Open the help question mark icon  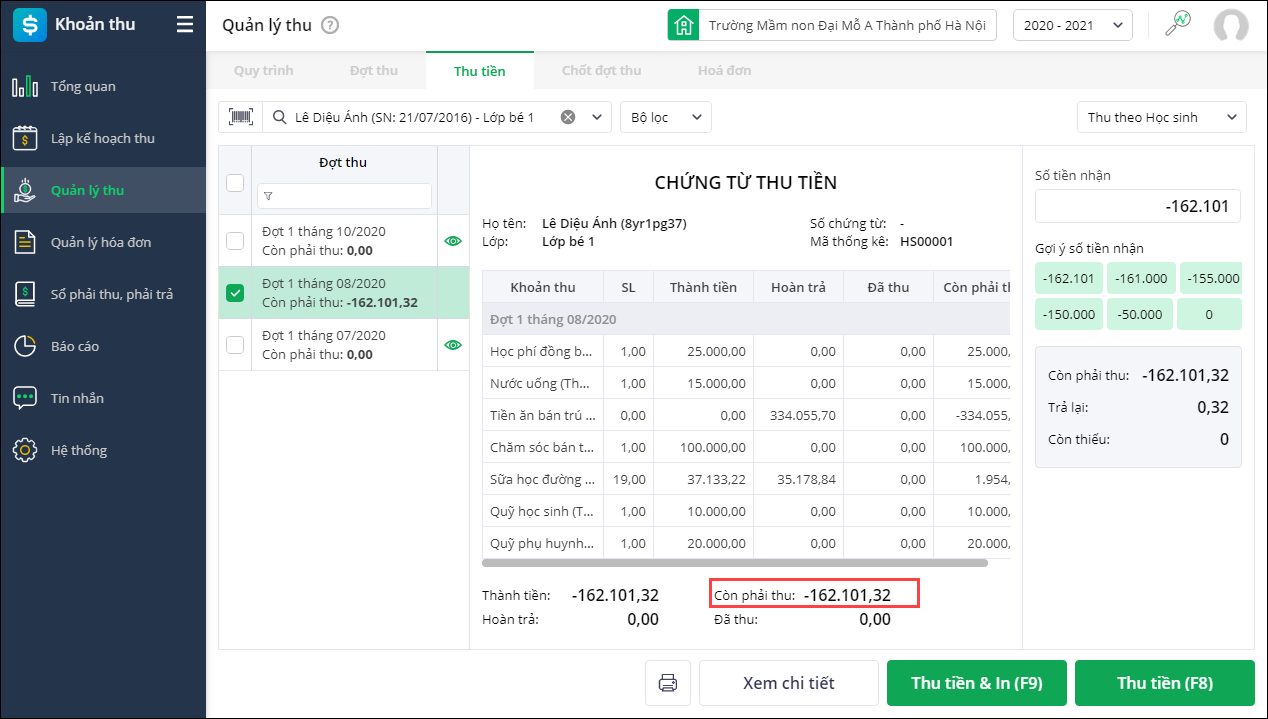point(330,26)
